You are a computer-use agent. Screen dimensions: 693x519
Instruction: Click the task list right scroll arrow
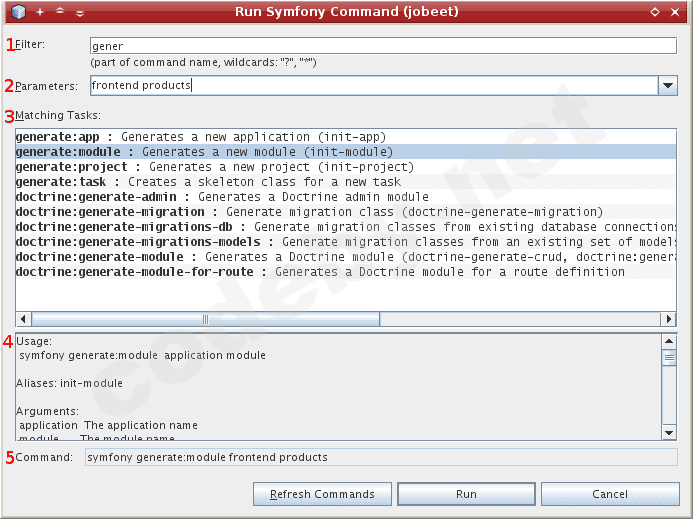pyautogui.click(x=669, y=319)
